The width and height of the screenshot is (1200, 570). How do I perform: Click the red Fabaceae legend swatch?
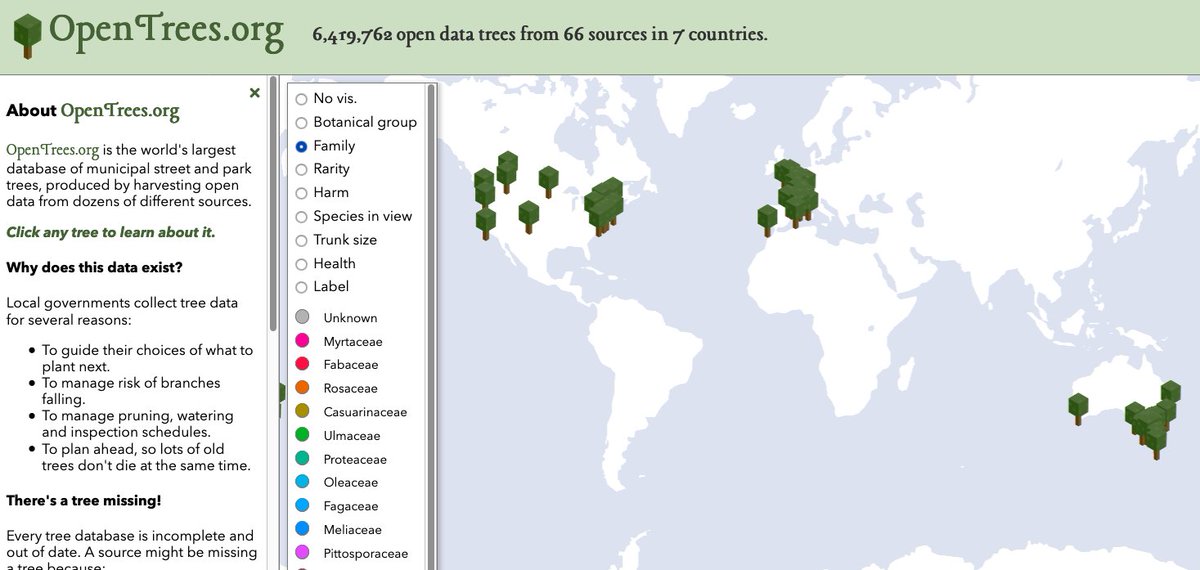coord(303,364)
